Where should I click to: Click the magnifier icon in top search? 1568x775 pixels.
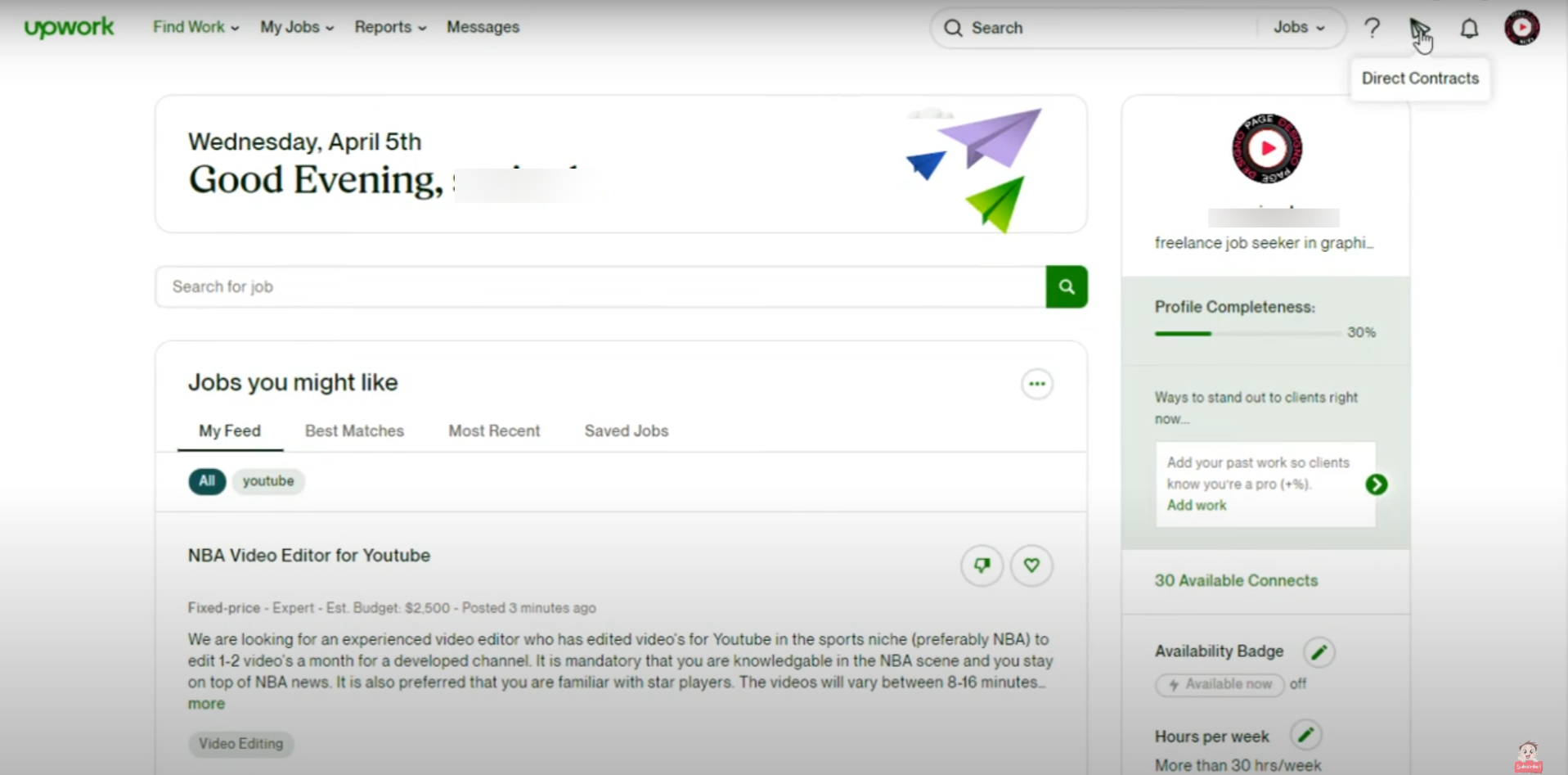pyautogui.click(x=953, y=28)
